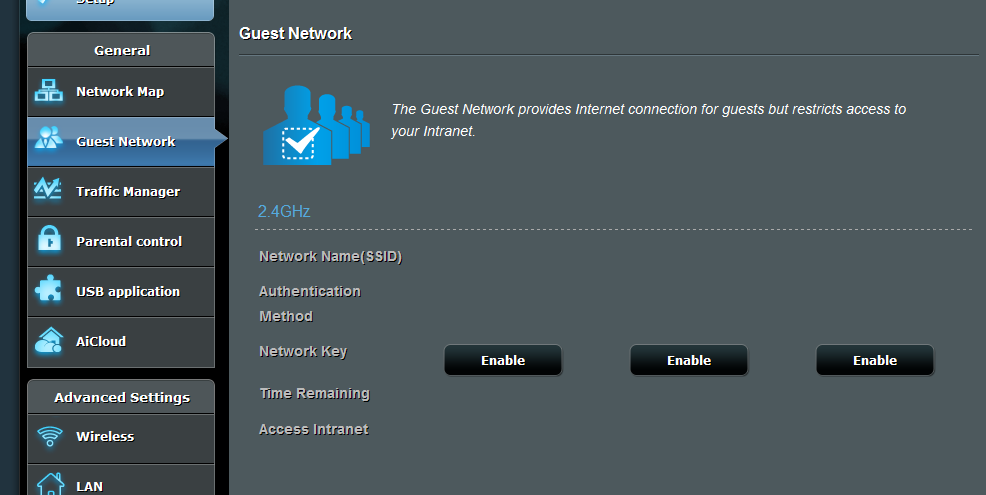Click the USB application puzzle icon
This screenshot has width=986, height=495.
pyautogui.click(x=48, y=290)
